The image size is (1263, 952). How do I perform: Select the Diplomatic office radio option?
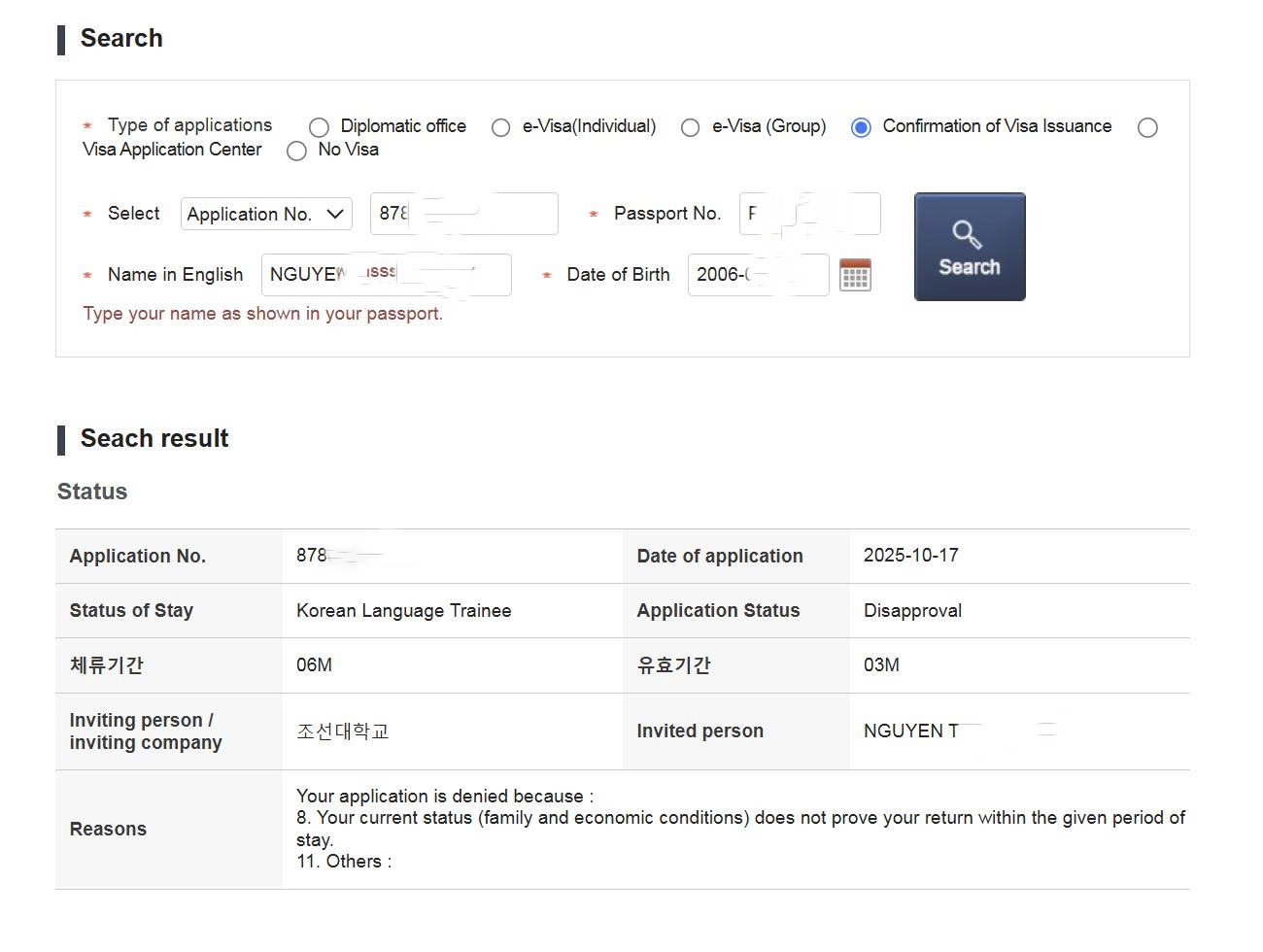tap(319, 127)
